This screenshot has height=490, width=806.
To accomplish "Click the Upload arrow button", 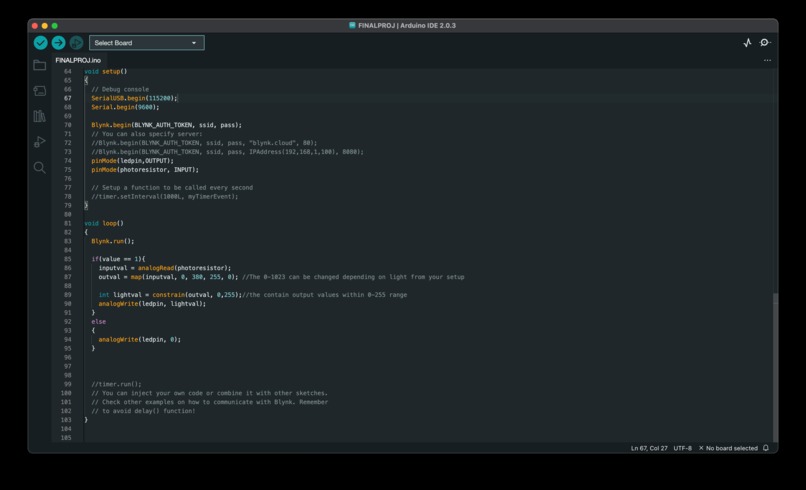I will point(59,43).
